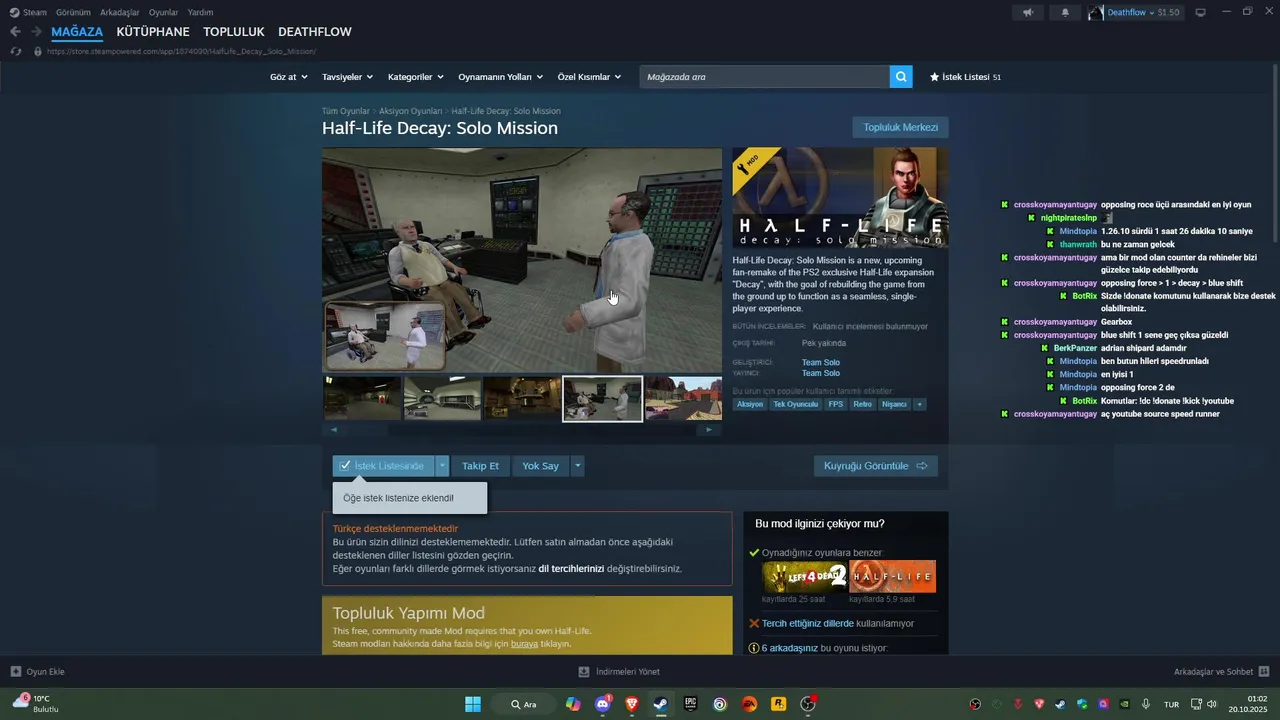Open the Göz at dropdown menu

pos(288,77)
